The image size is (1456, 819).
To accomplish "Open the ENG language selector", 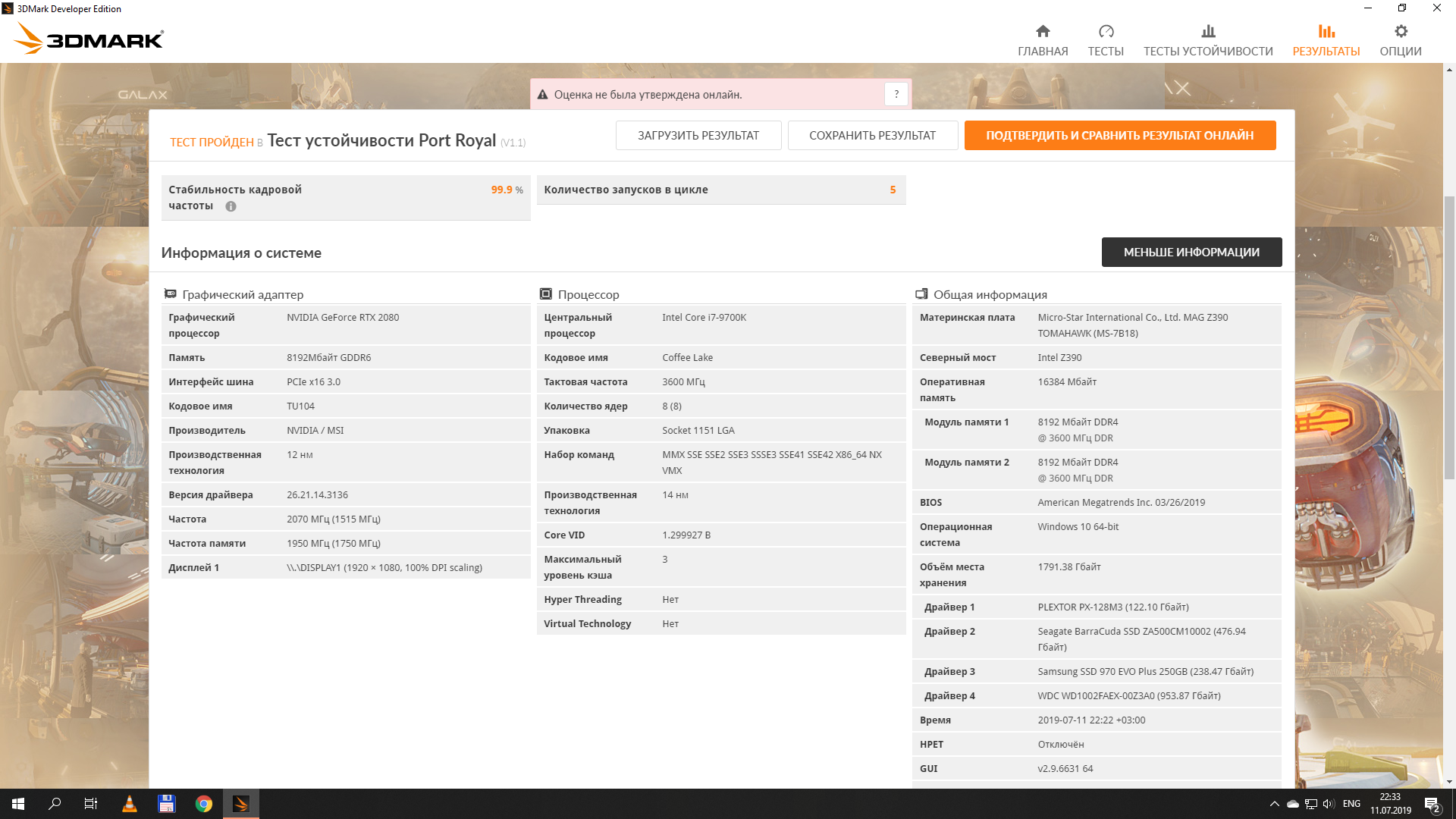I will coord(1351,804).
